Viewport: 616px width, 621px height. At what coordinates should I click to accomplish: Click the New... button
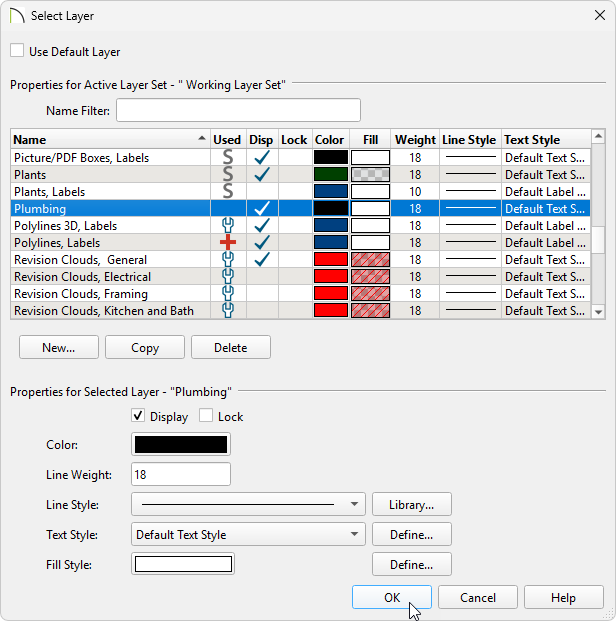tap(59, 347)
